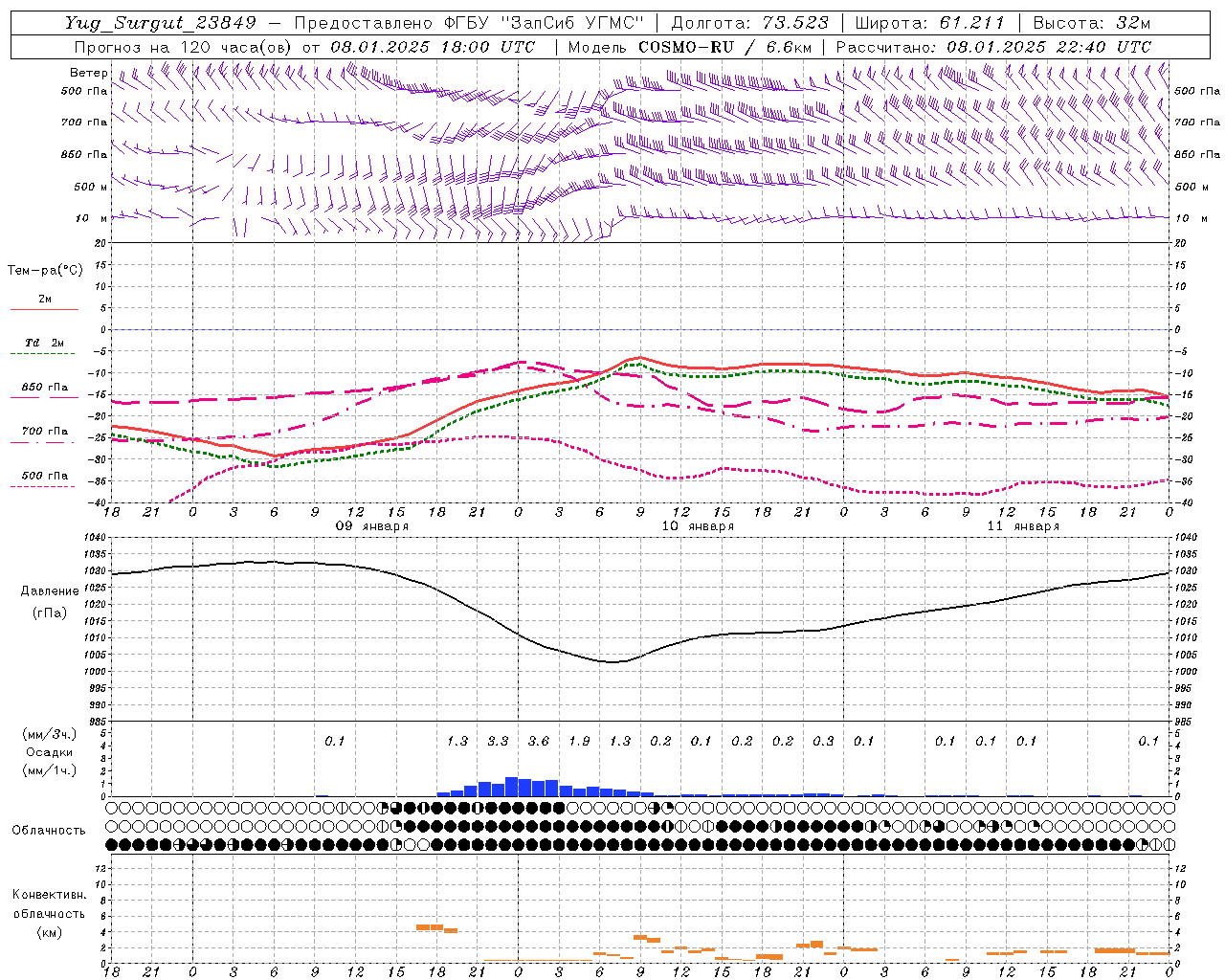Click the 3.6 precipitation value

click(x=539, y=741)
